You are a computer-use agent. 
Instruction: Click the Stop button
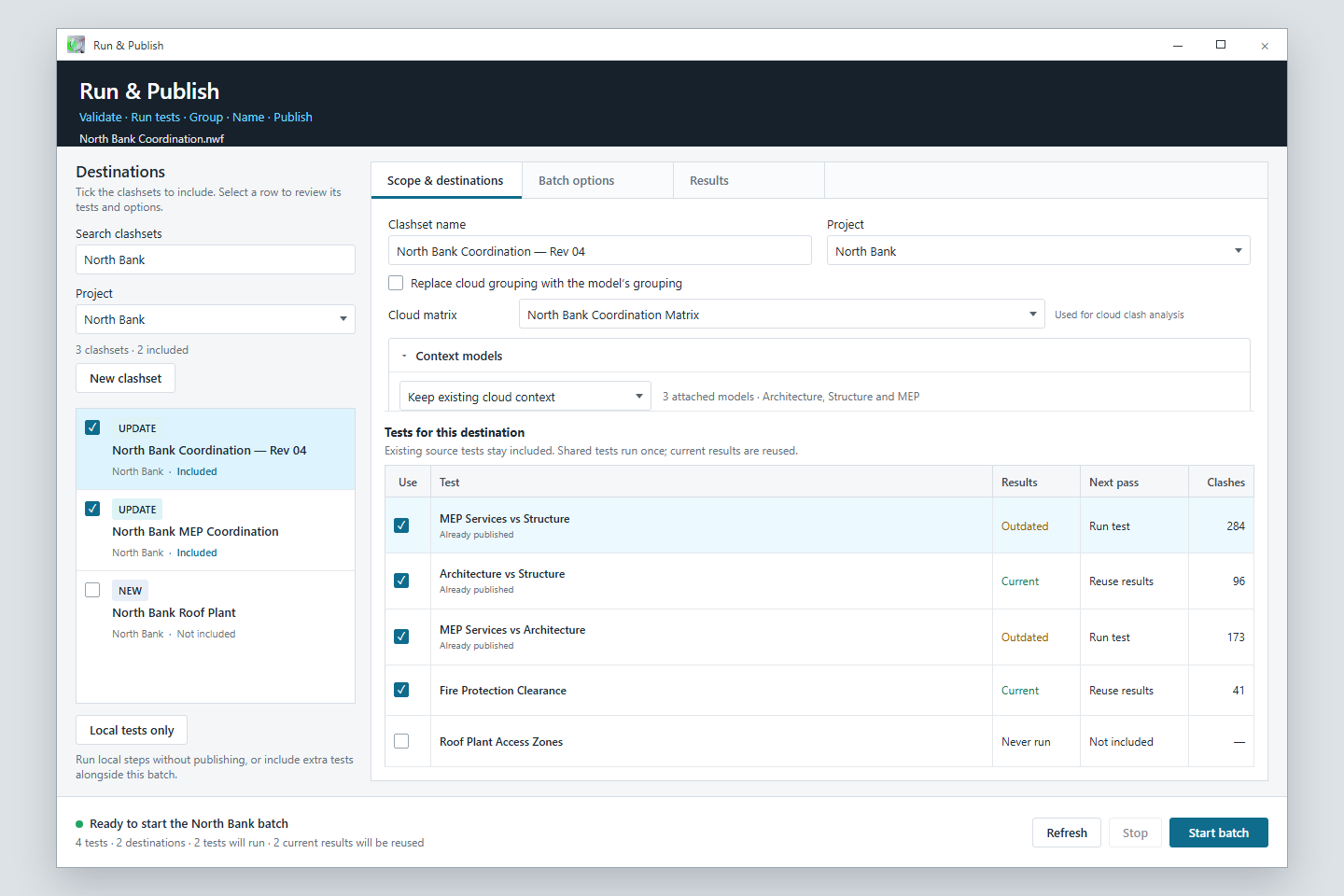click(1135, 833)
